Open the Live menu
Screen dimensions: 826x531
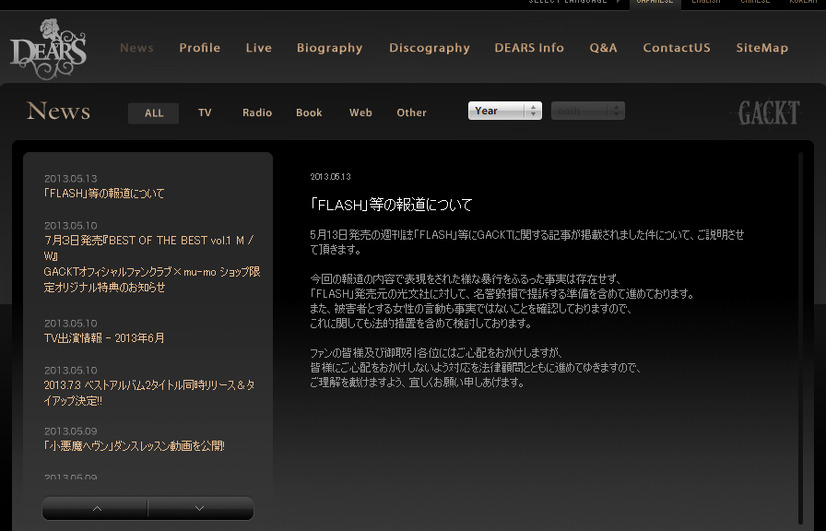click(x=259, y=48)
